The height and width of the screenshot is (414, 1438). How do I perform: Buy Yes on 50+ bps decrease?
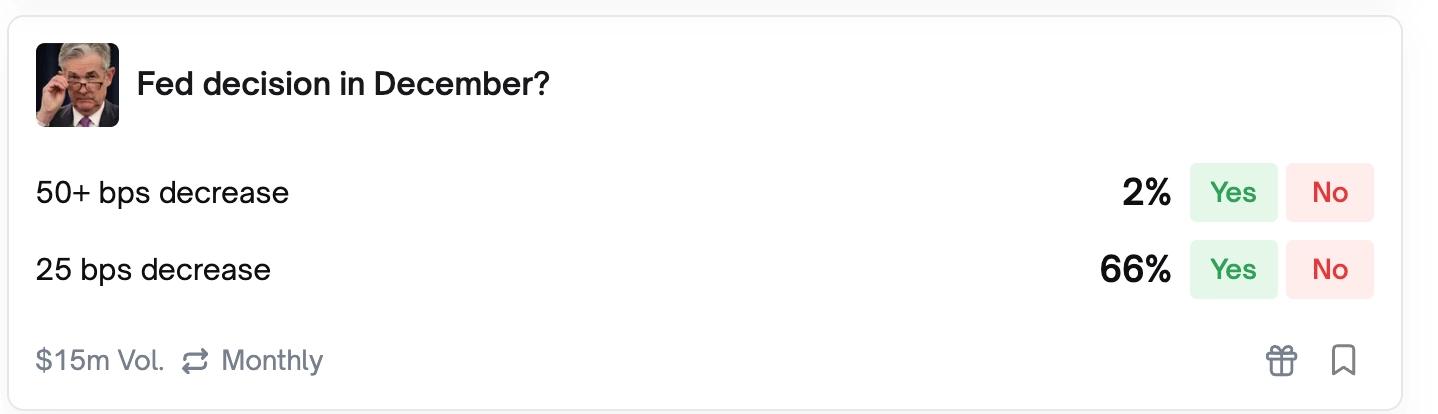[x=1233, y=192]
